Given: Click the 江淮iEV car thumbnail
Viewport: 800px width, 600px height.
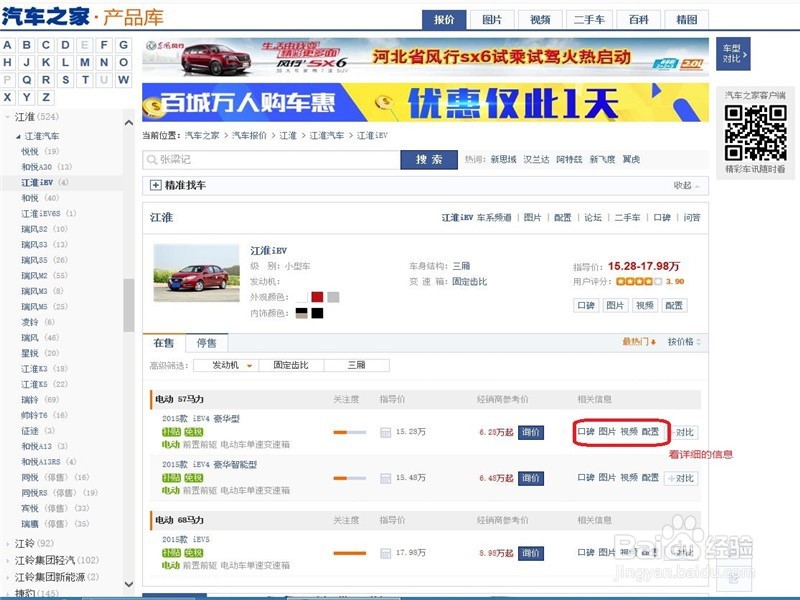Looking at the screenshot, I should pyautogui.click(x=196, y=273).
